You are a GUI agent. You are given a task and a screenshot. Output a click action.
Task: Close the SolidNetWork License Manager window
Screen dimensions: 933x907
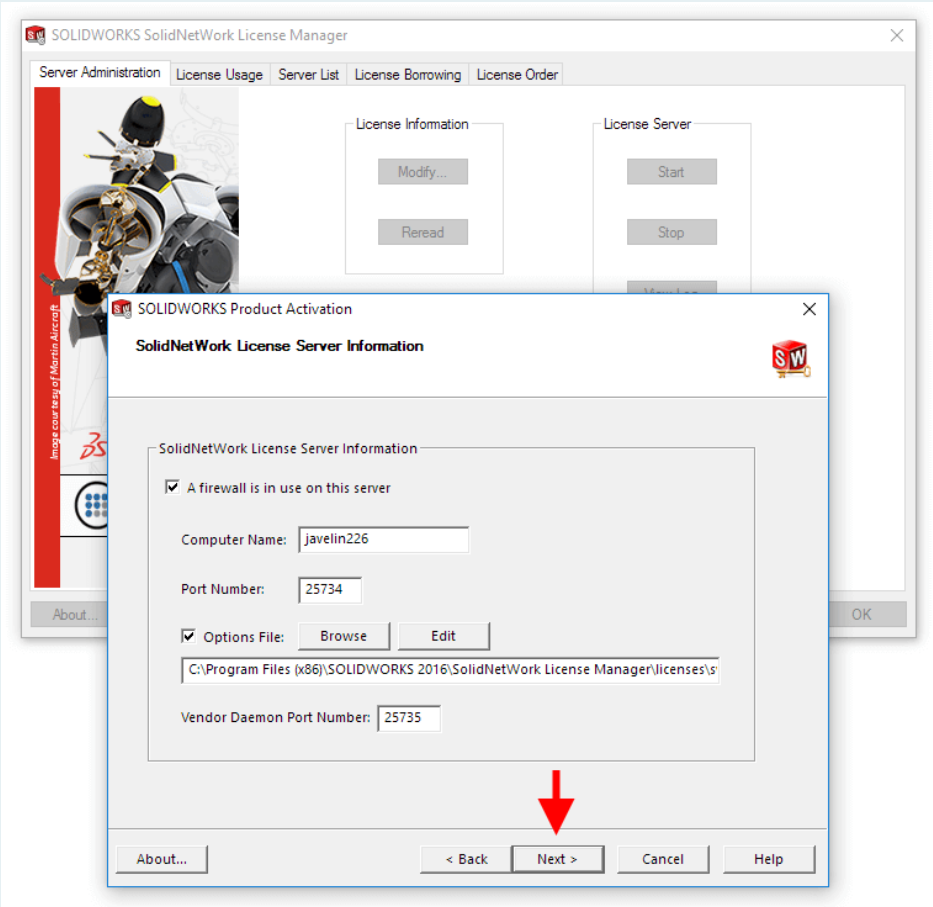click(x=897, y=35)
